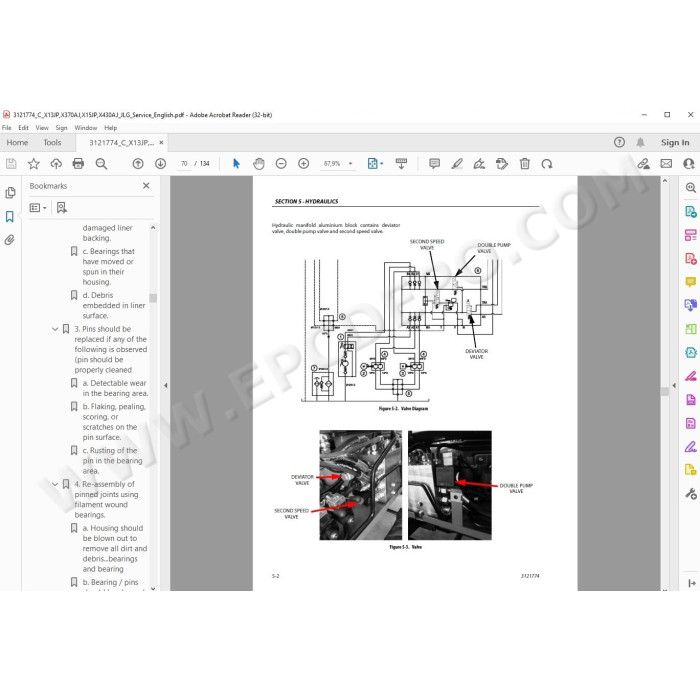Rotate the page view clockwise

[547, 164]
